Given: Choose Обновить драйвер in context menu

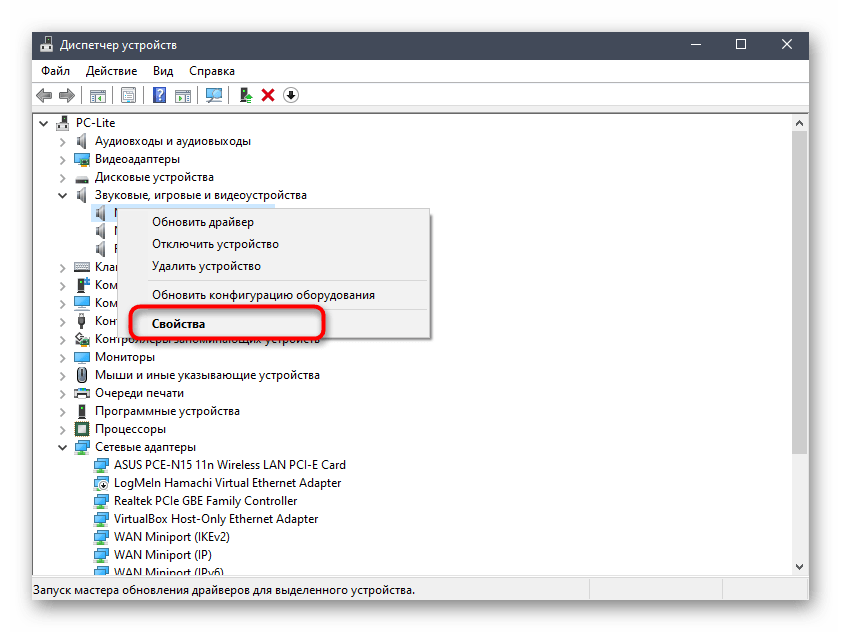Looking at the screenshot, I should 274,222.
